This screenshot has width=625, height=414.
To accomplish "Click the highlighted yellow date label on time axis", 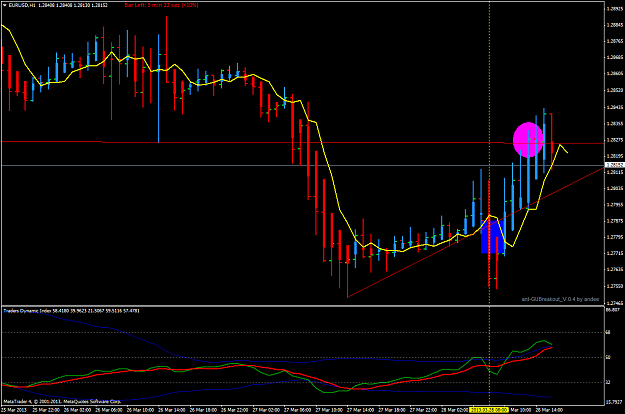I will click(489, 410).
